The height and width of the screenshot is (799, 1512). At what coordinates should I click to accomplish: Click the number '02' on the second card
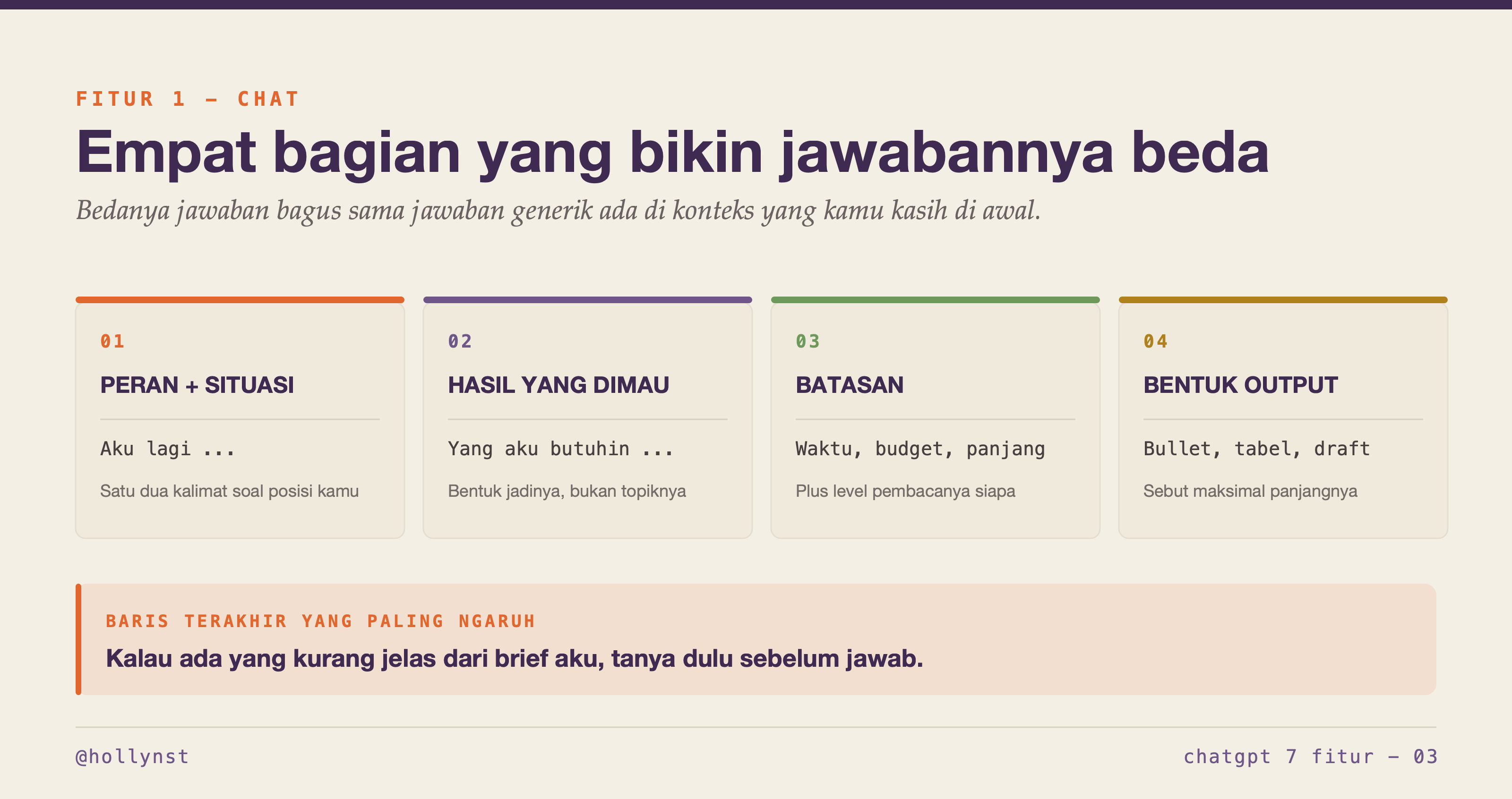click(x=460, y=341)
